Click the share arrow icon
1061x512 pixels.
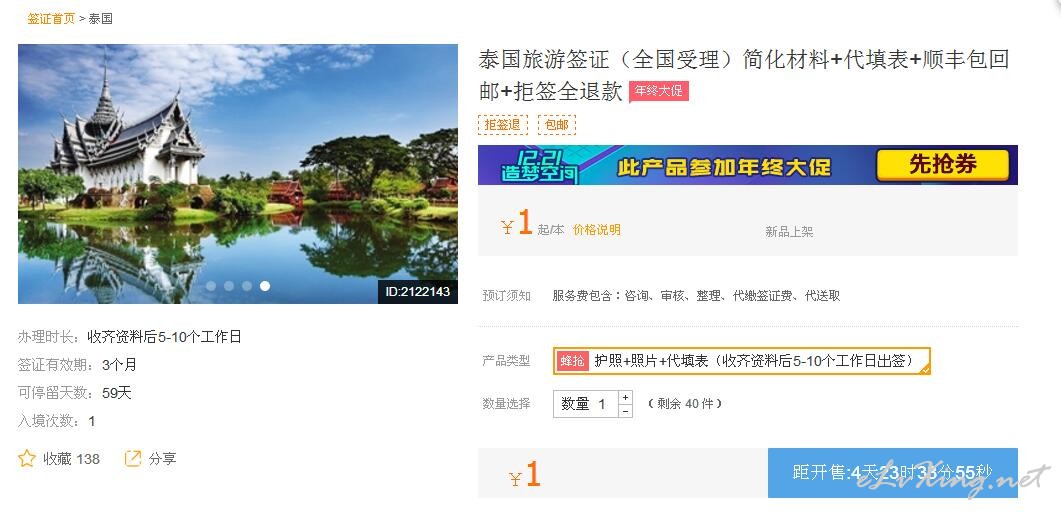133,459
